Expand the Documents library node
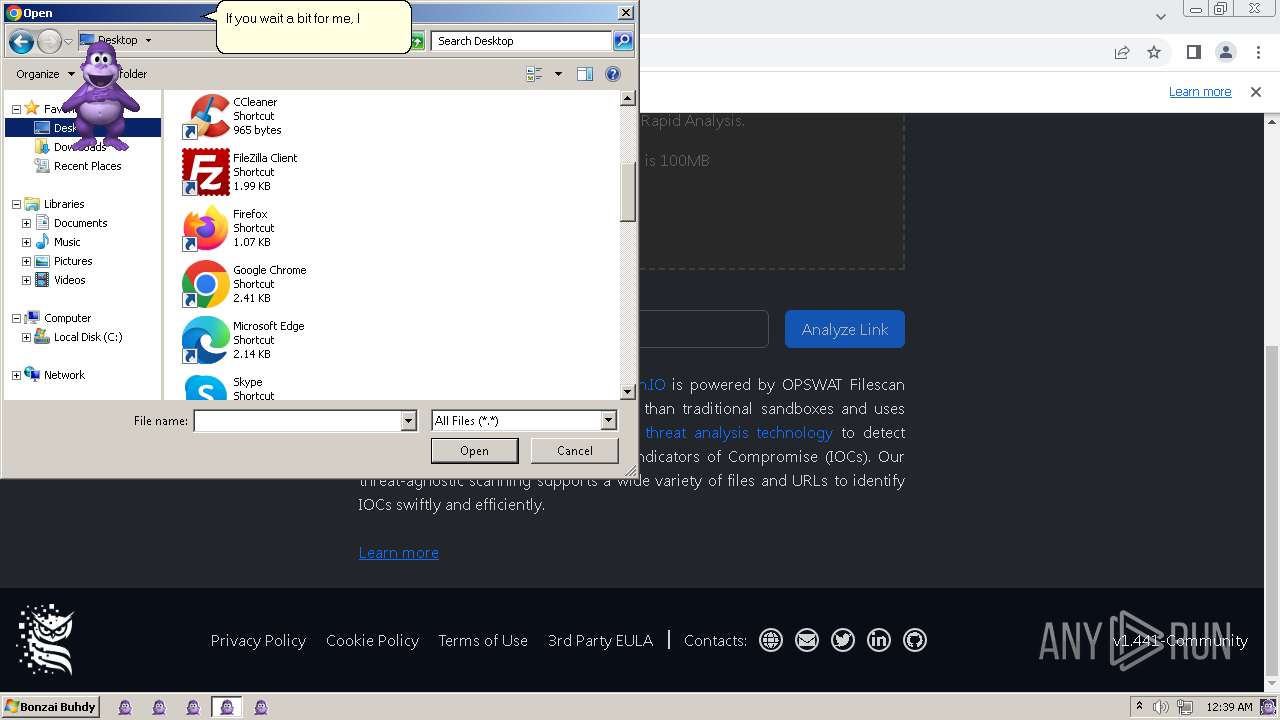 tap(26, 223)
